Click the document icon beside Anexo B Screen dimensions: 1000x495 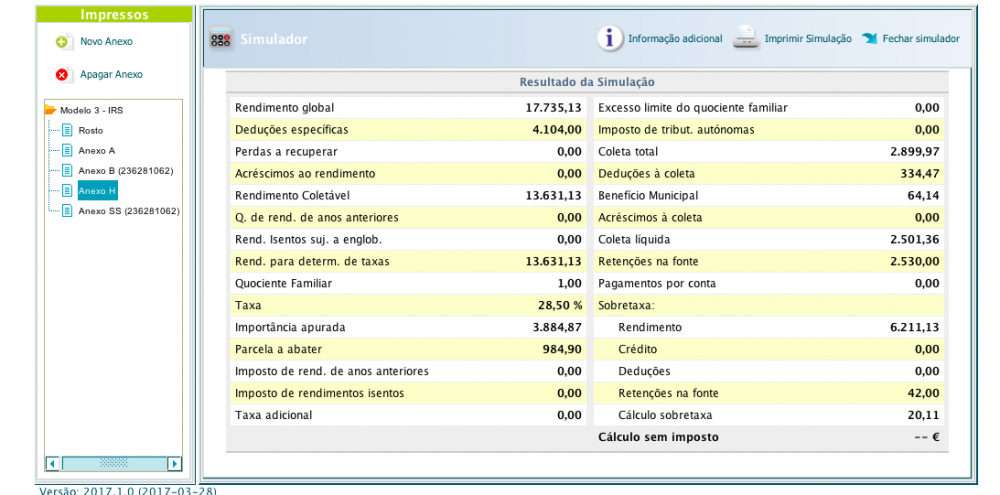click(x=66, y=170)
